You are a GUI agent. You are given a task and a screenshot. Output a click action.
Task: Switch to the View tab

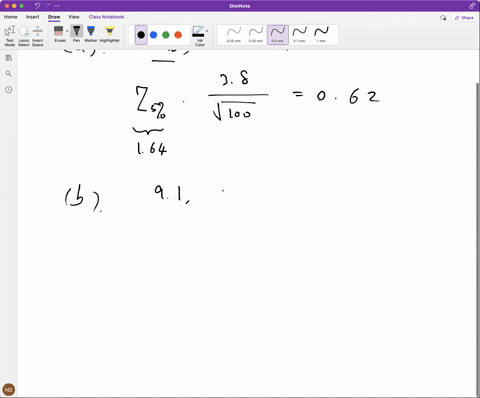pyautogui.click(x=74, y=17)
